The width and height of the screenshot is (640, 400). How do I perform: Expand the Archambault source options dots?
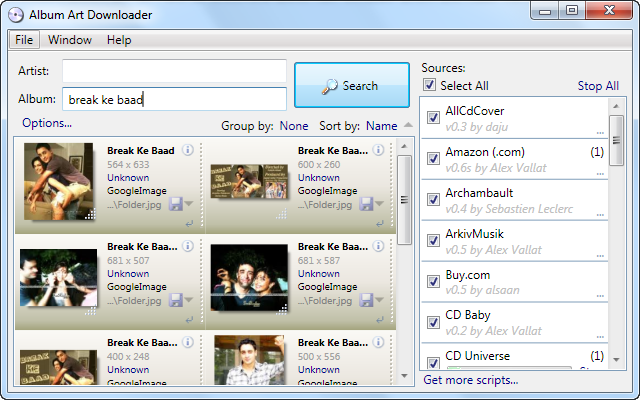tap(600, 214)
